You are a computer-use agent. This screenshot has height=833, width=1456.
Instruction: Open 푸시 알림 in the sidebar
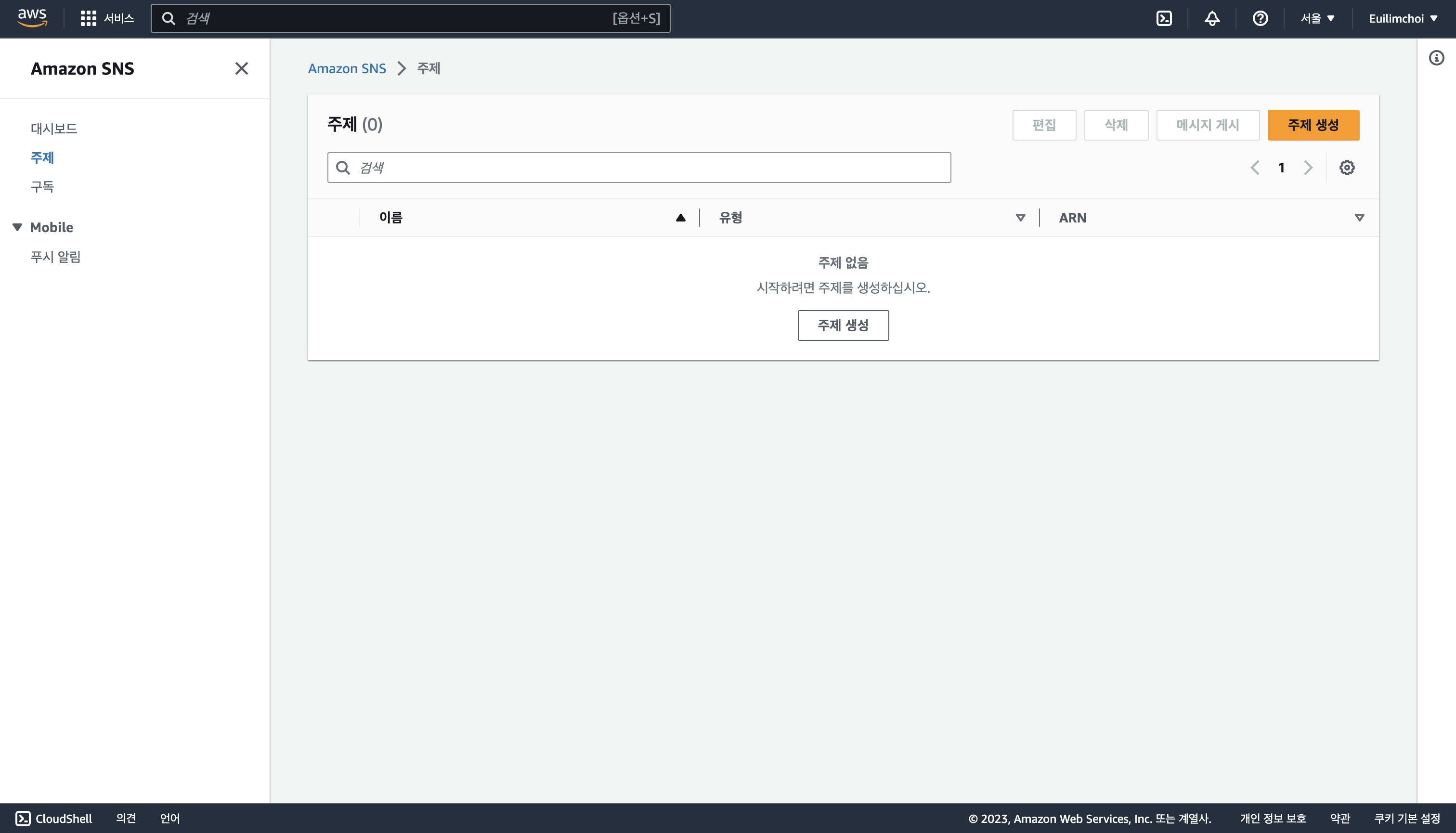(x=55, y=256)
